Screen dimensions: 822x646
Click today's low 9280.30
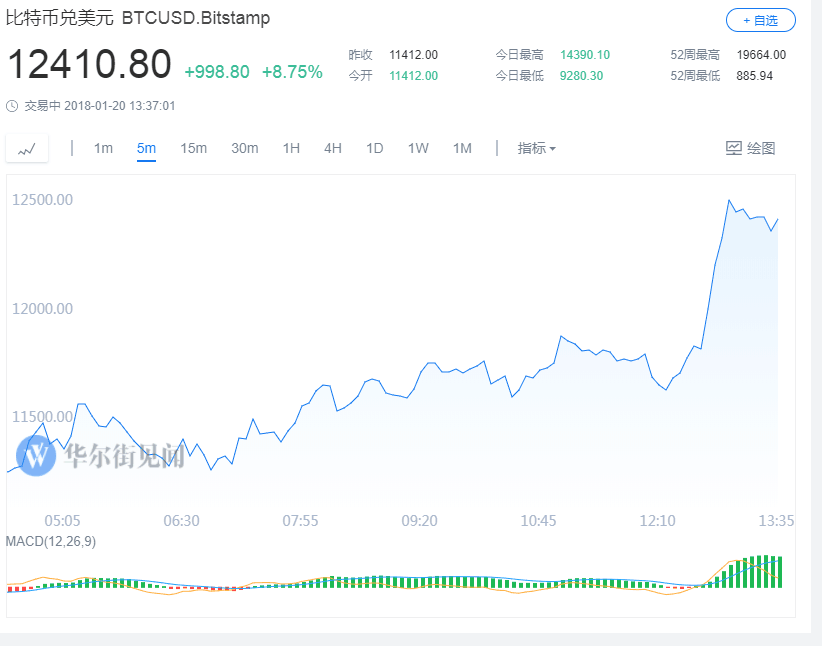581,76
